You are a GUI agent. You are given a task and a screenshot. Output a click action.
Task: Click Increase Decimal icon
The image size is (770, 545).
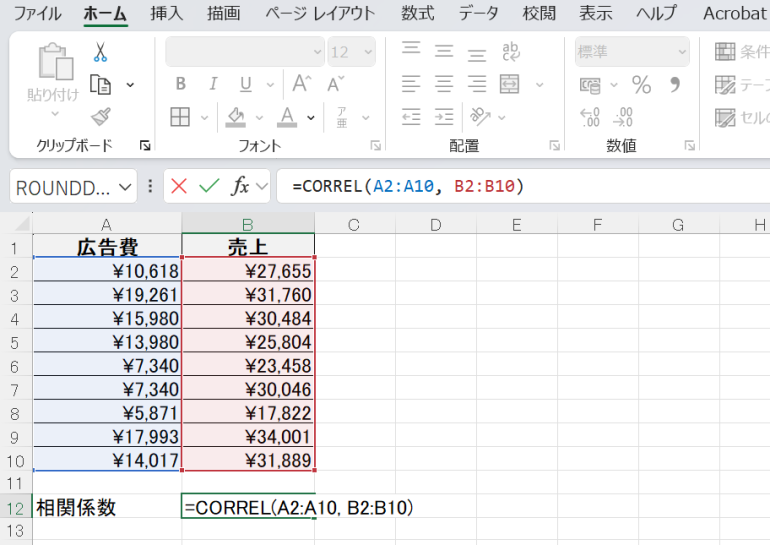point(590,117)
